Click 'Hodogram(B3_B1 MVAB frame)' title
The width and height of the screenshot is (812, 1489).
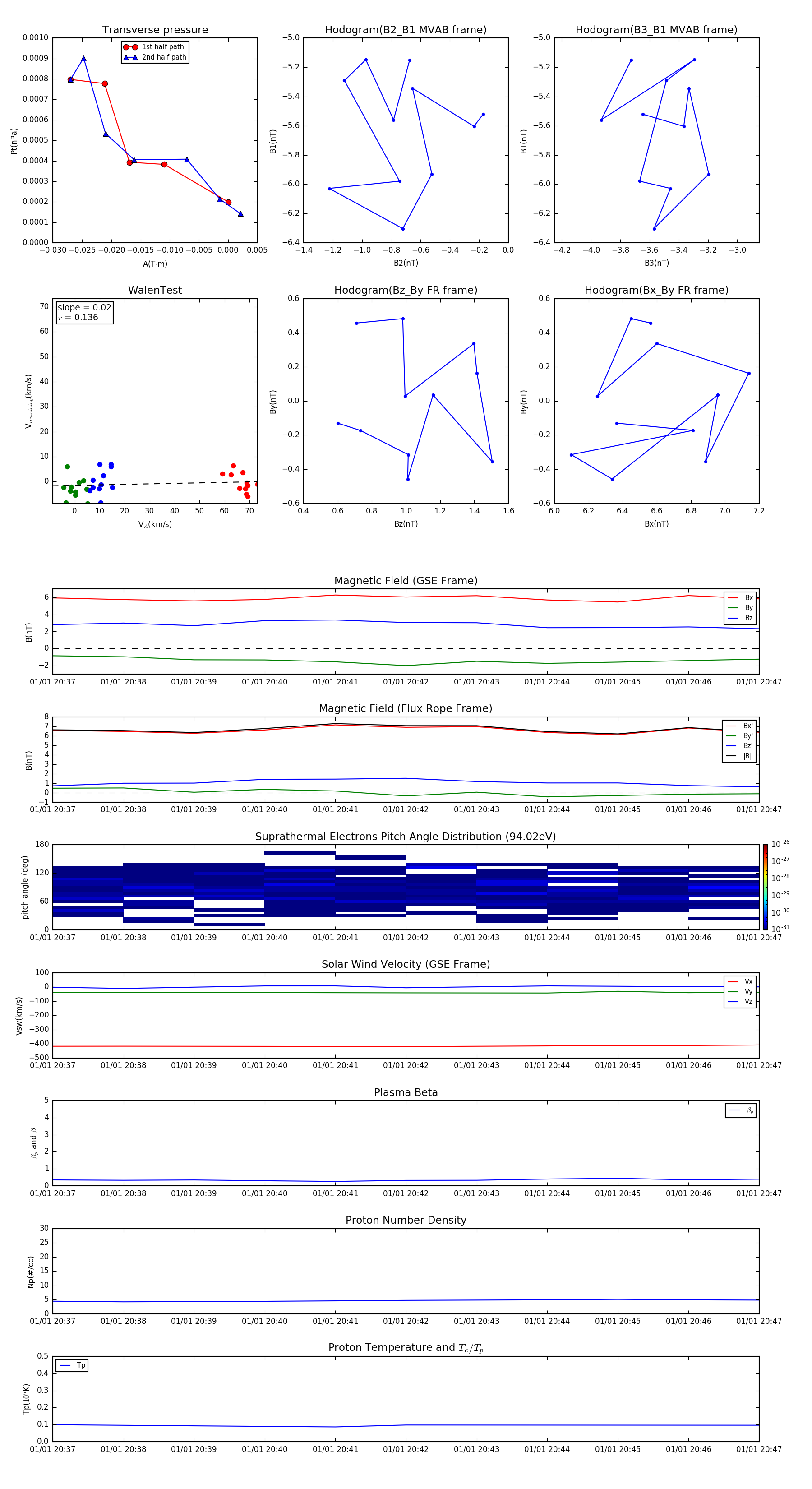(x=656, y=30)
